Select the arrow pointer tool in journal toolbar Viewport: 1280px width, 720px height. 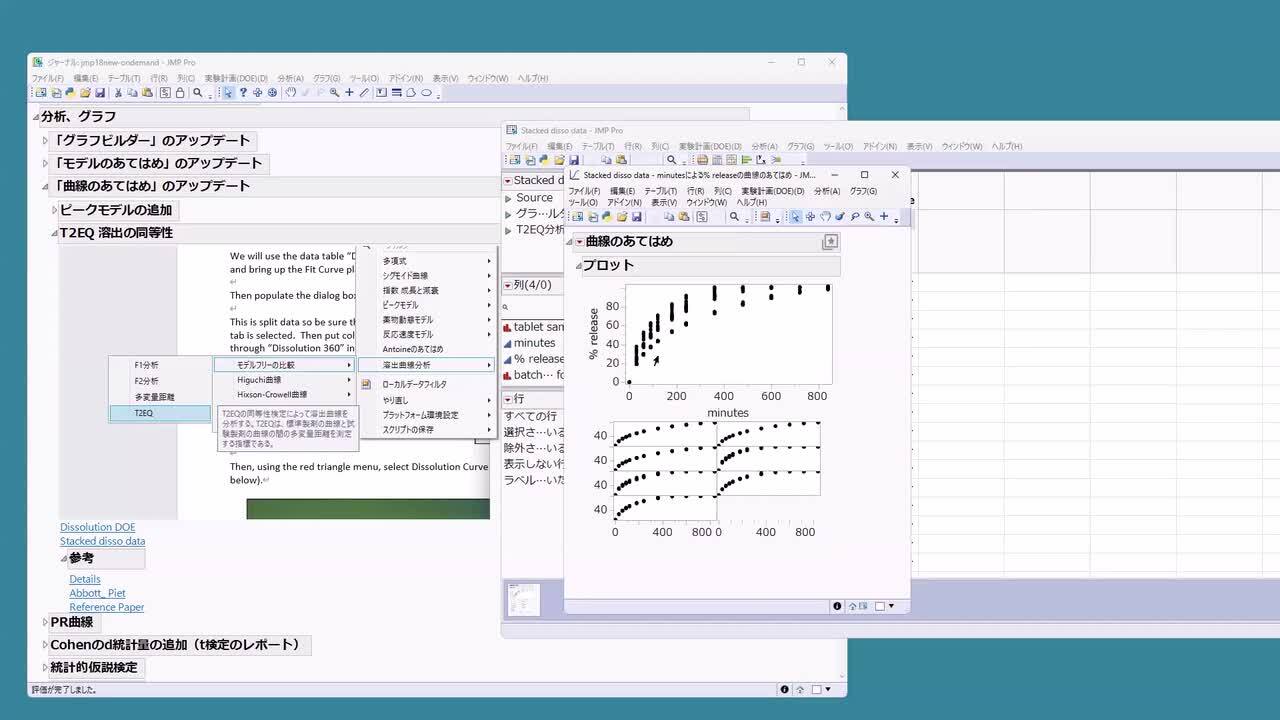[227, 92]
